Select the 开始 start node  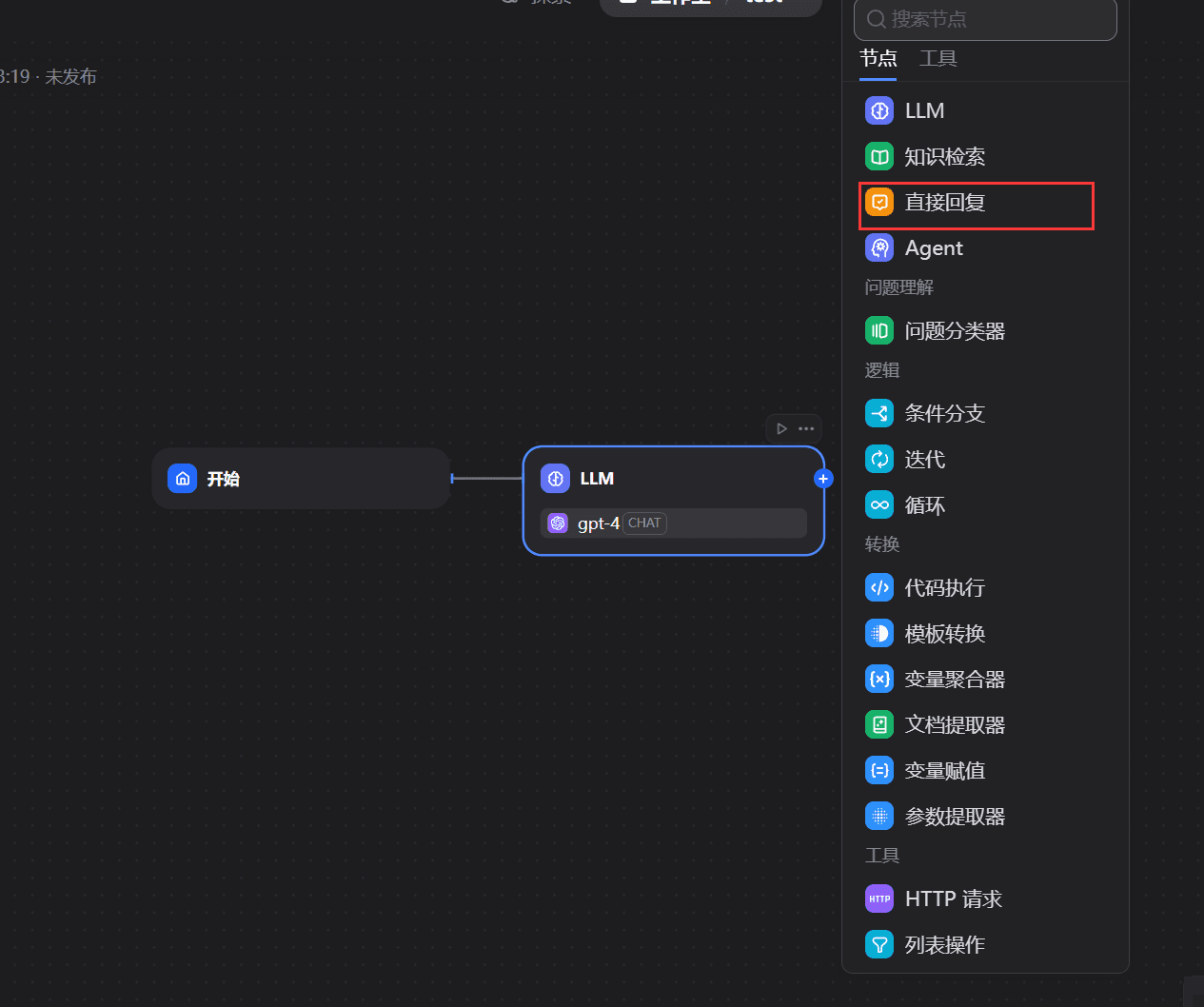(x=301, y=479)
